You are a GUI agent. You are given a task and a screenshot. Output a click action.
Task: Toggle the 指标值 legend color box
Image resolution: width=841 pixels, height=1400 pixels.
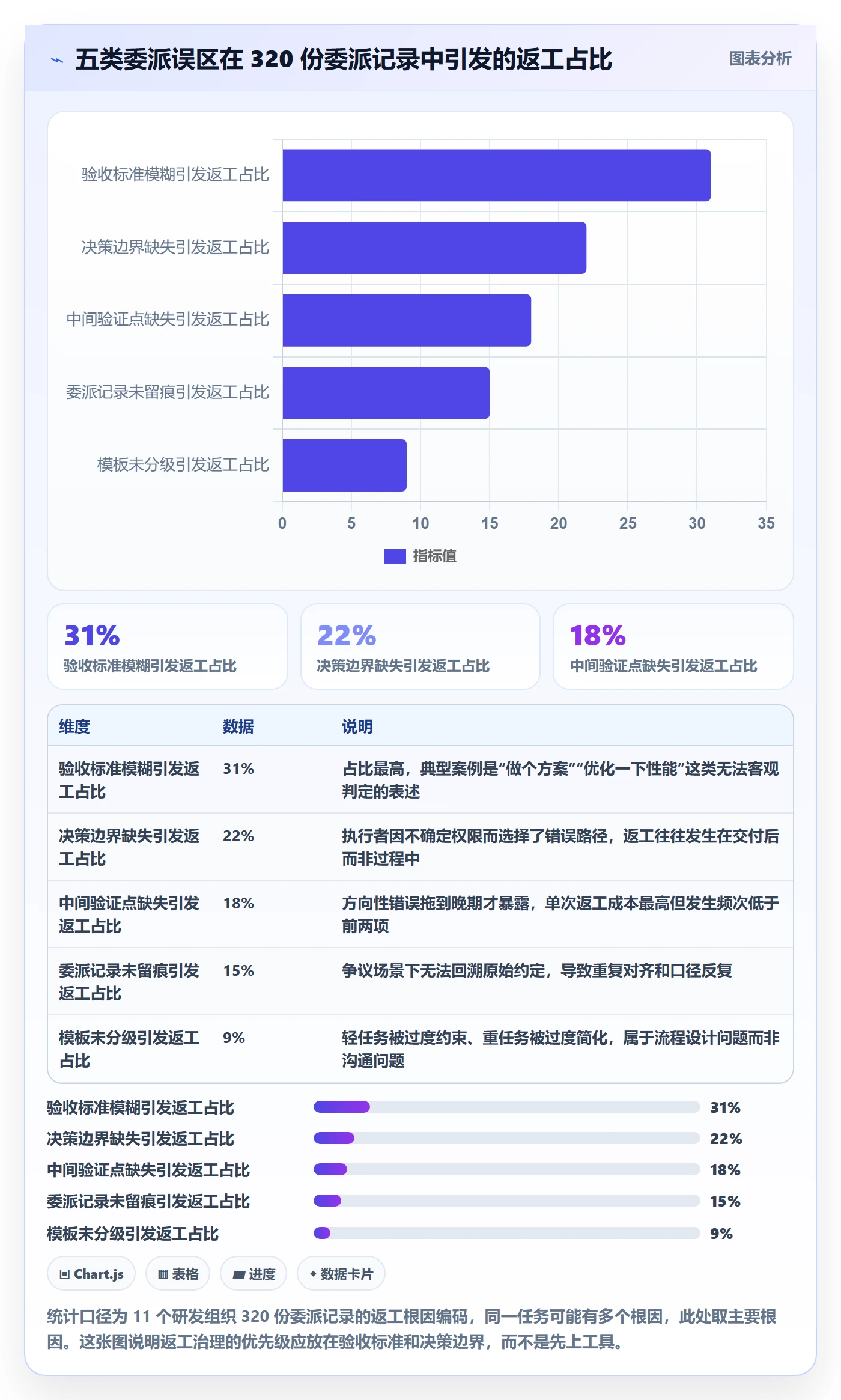click(x=395, y=556)
